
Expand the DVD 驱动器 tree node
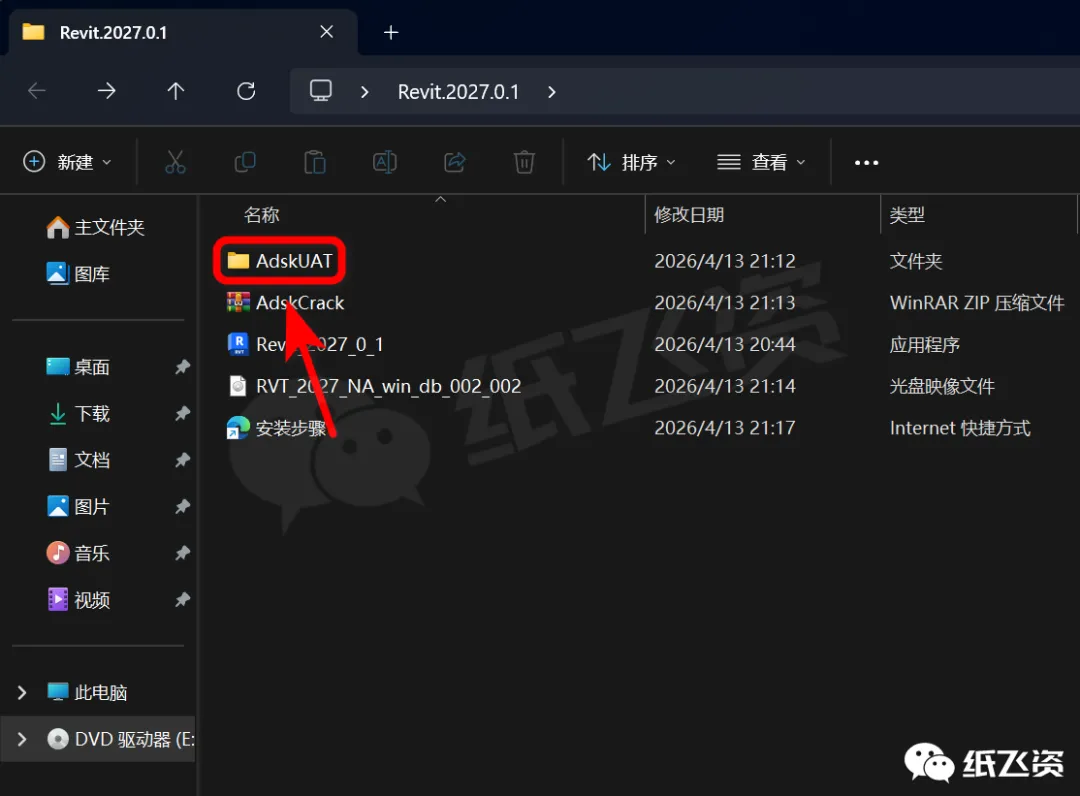tap(22, 739)
